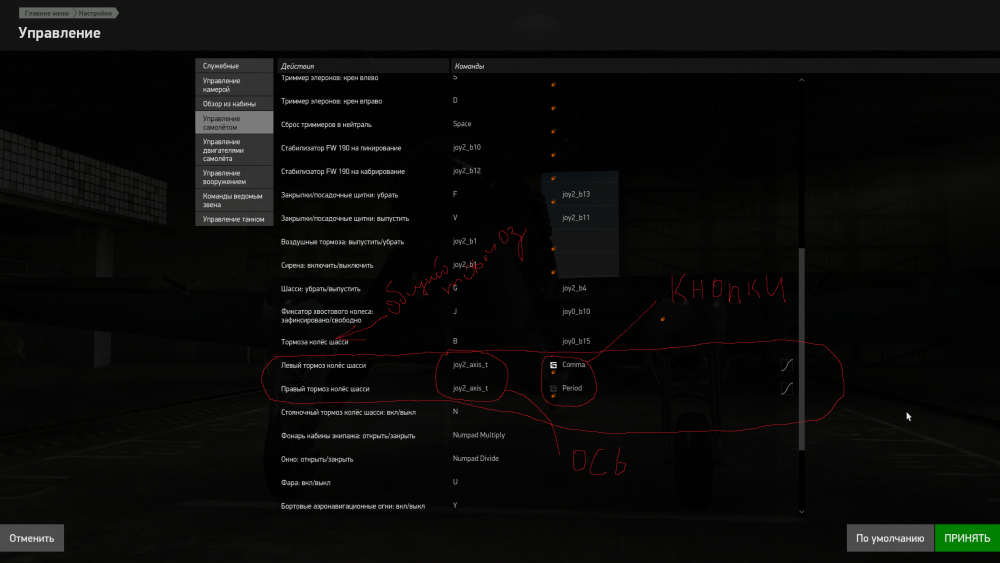
Task: Go back via the Главное меню breadcrumb
Action: 47,13
